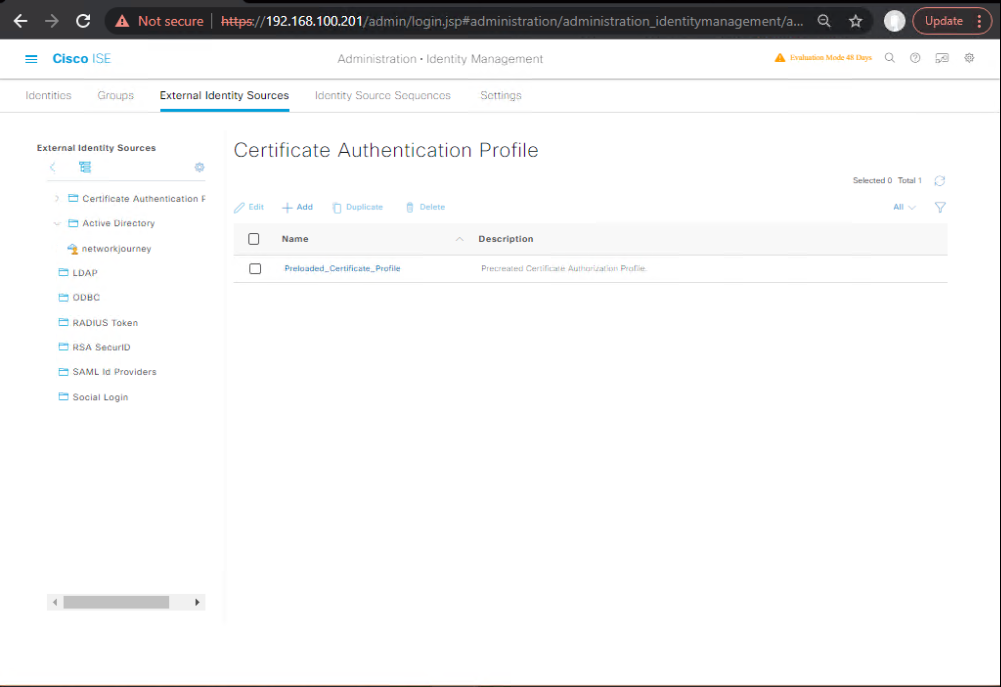Select the ODBC folder
Image resolution: width=1001 pixels, height=687 pixels.
[79, 298]
